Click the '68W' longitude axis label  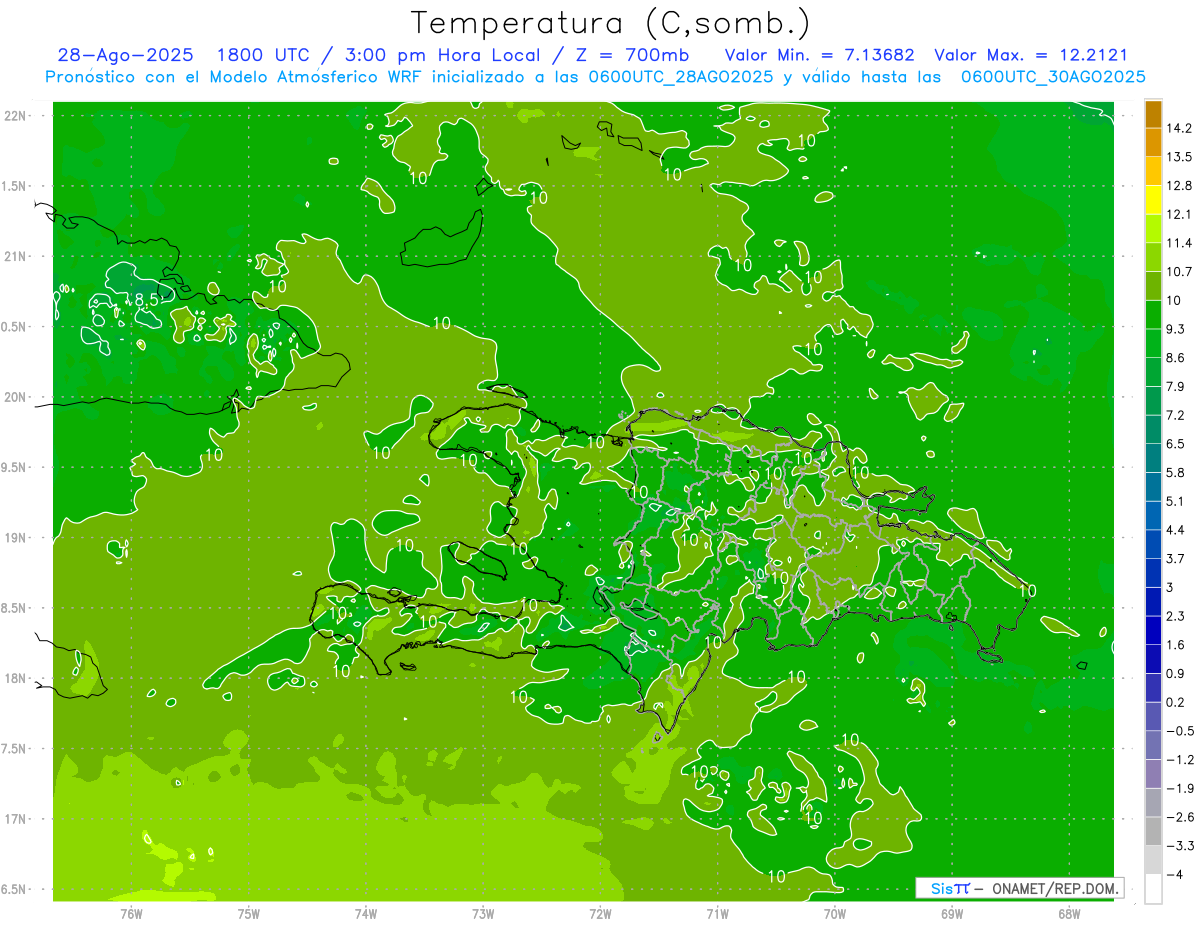[1069, 913]
